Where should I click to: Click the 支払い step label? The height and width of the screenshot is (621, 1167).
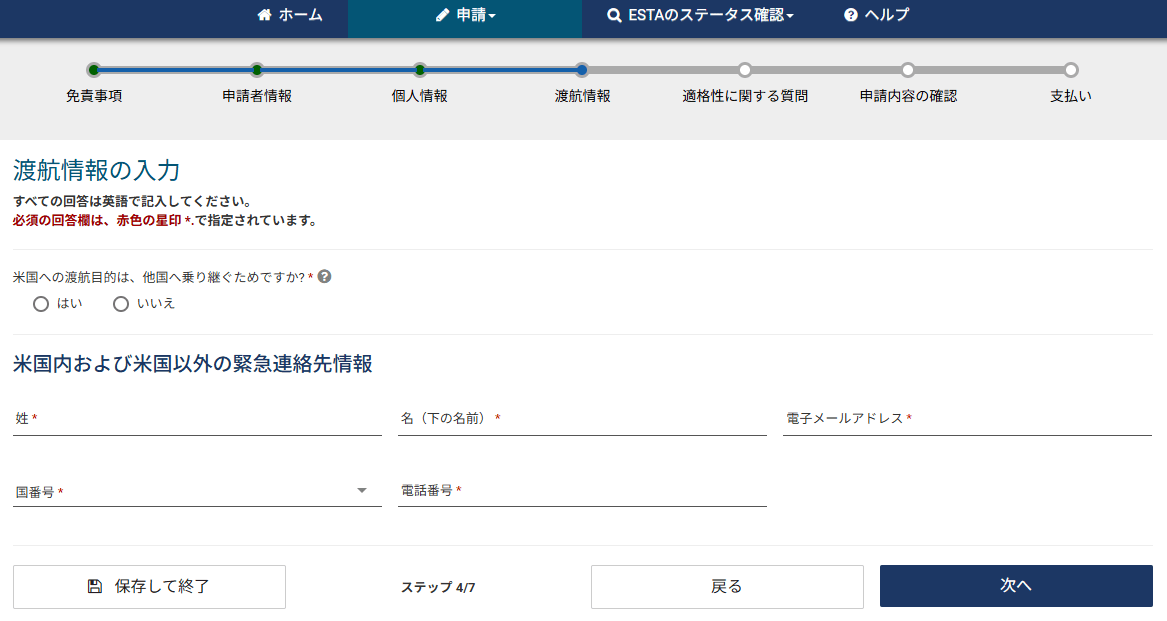[1071, 96]
